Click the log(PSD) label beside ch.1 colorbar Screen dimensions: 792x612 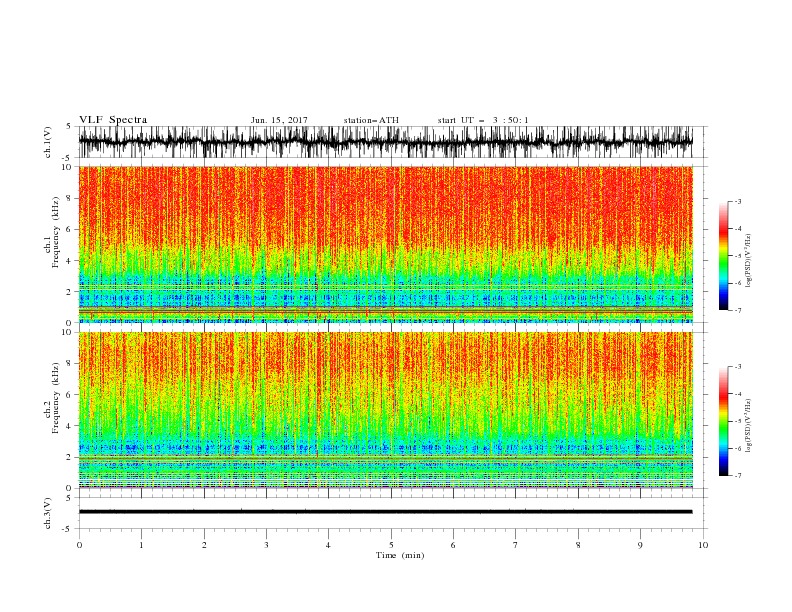748,261
